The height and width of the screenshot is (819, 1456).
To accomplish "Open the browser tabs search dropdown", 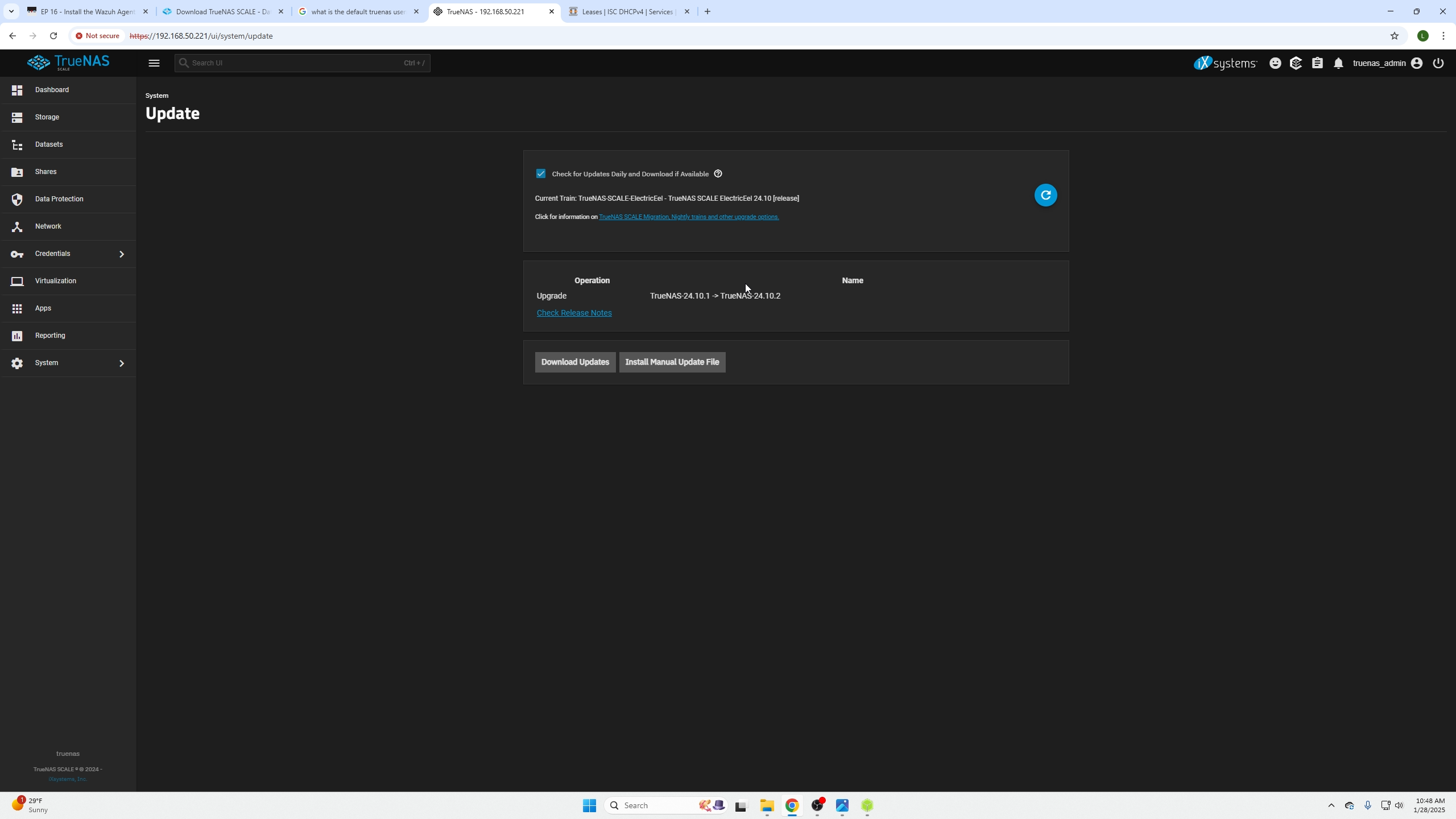I will coord(11,11).
